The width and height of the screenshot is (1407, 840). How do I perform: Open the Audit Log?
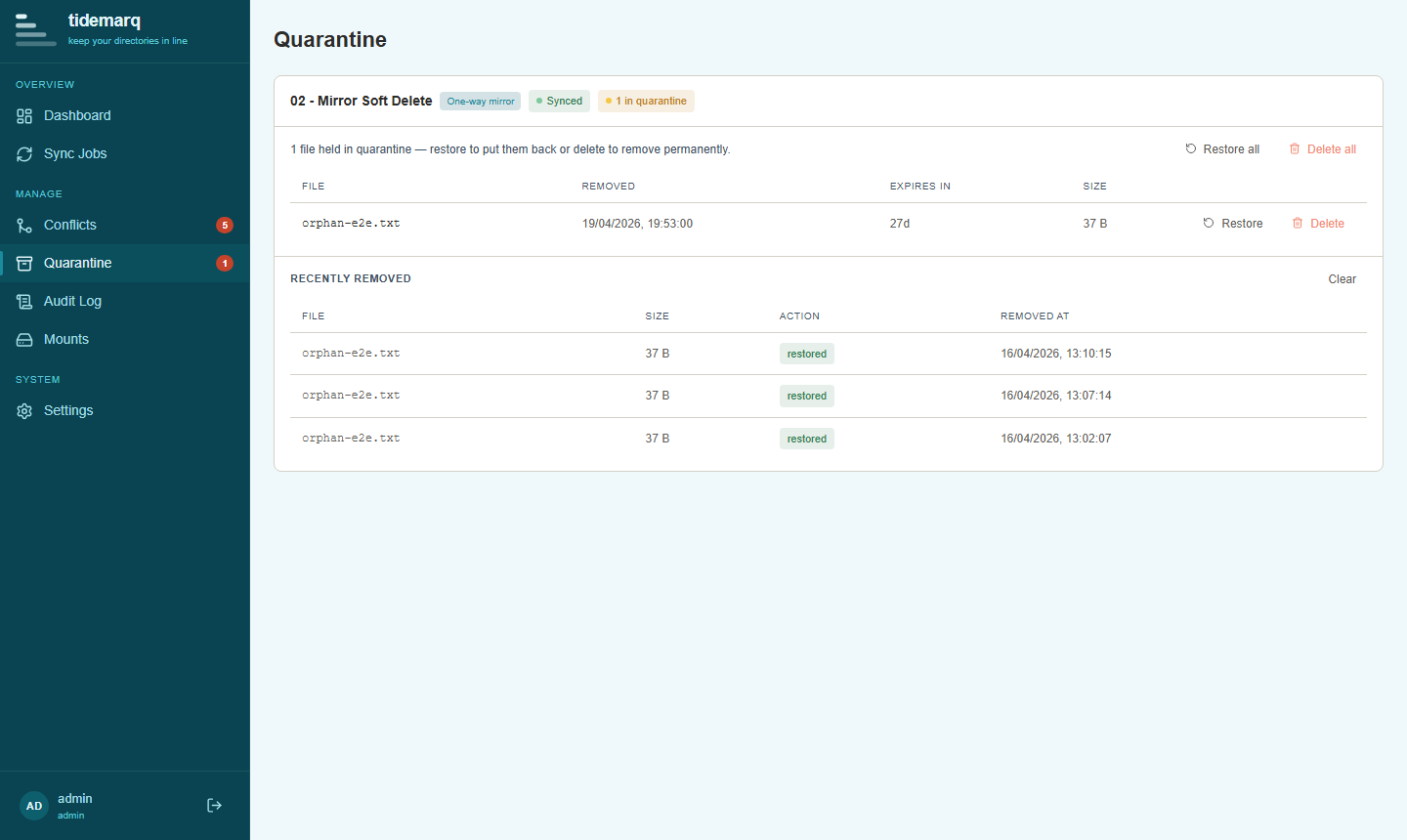125,302
